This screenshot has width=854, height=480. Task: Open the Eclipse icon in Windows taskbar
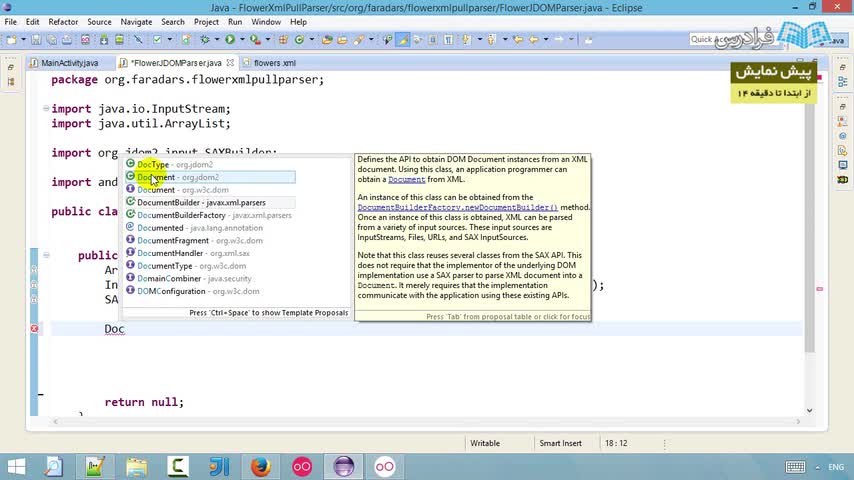click(x=344, y=466)
